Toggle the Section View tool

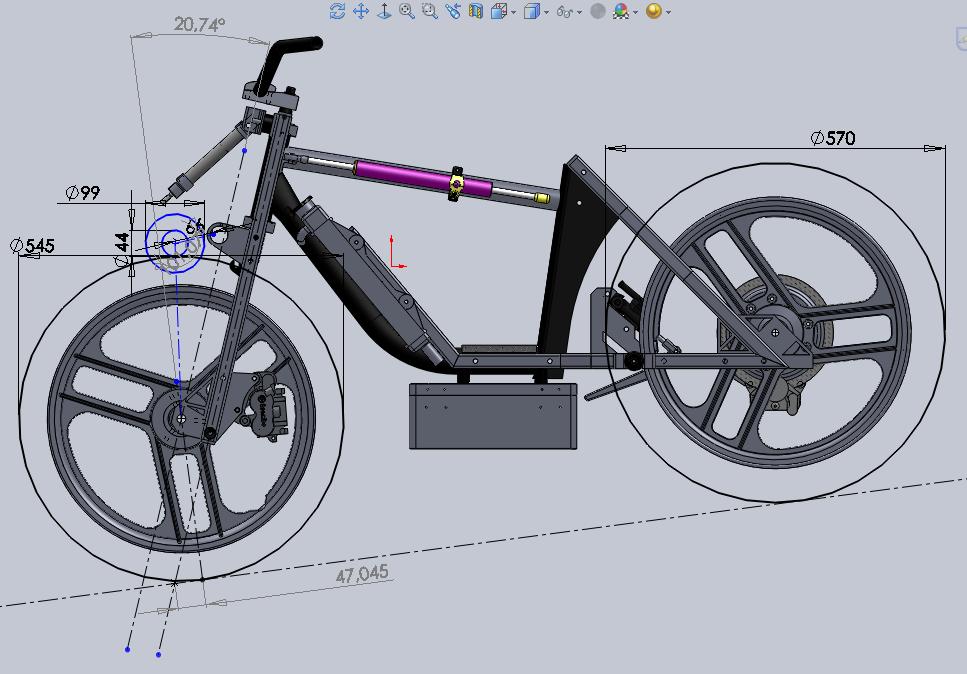tap(476, 11)
